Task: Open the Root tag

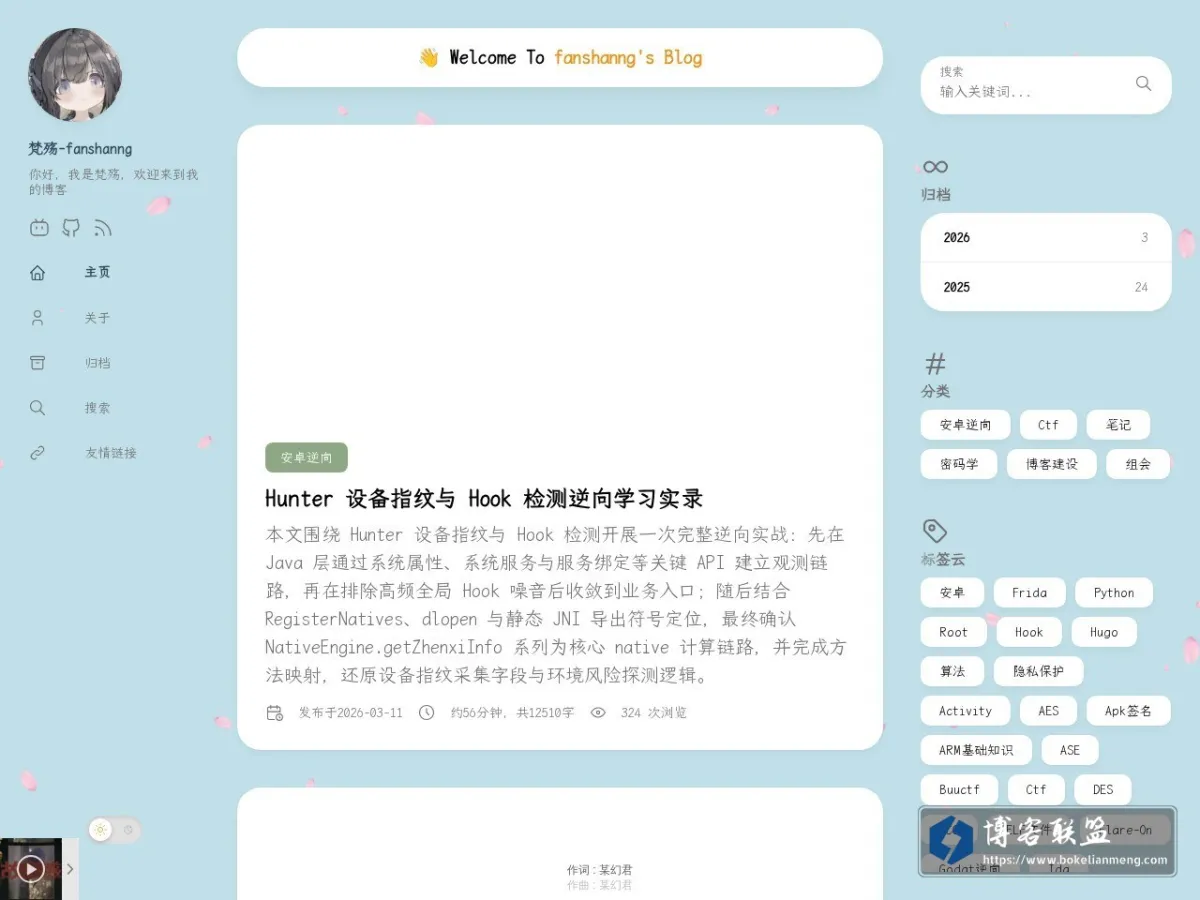Action: [953, 632]
